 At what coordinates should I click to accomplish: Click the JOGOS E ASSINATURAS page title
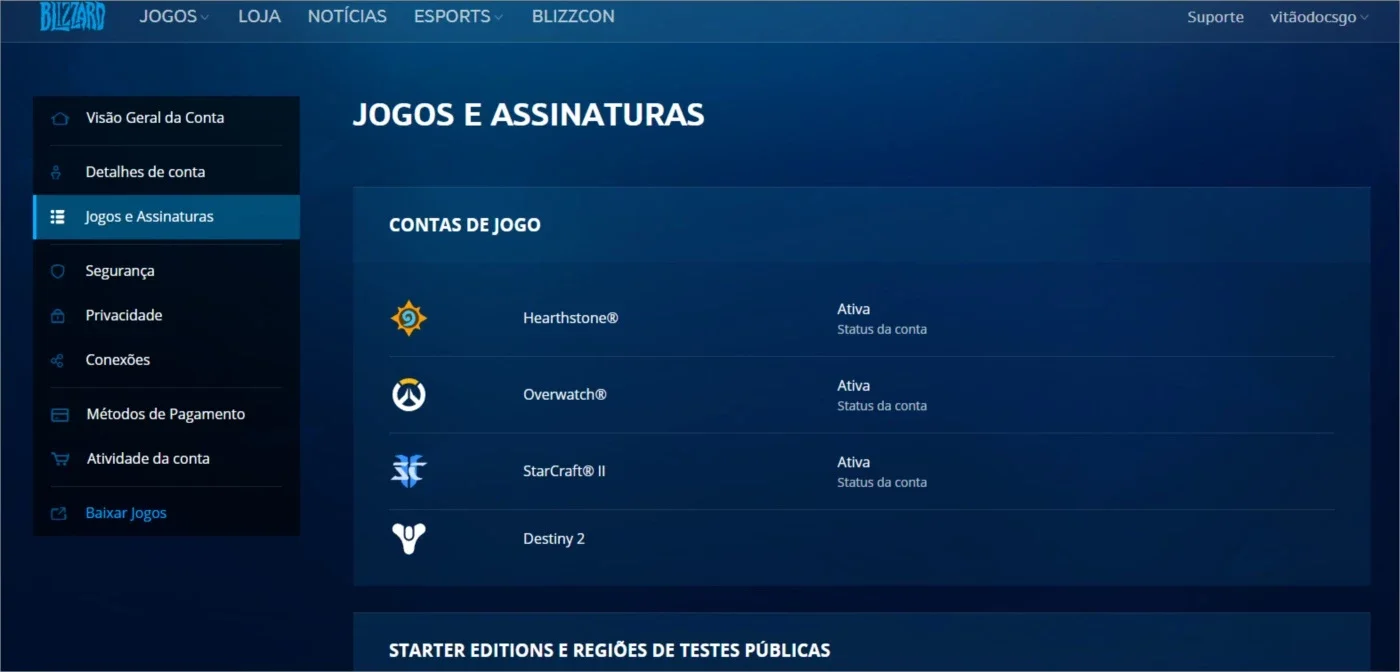tap(529, 114)
